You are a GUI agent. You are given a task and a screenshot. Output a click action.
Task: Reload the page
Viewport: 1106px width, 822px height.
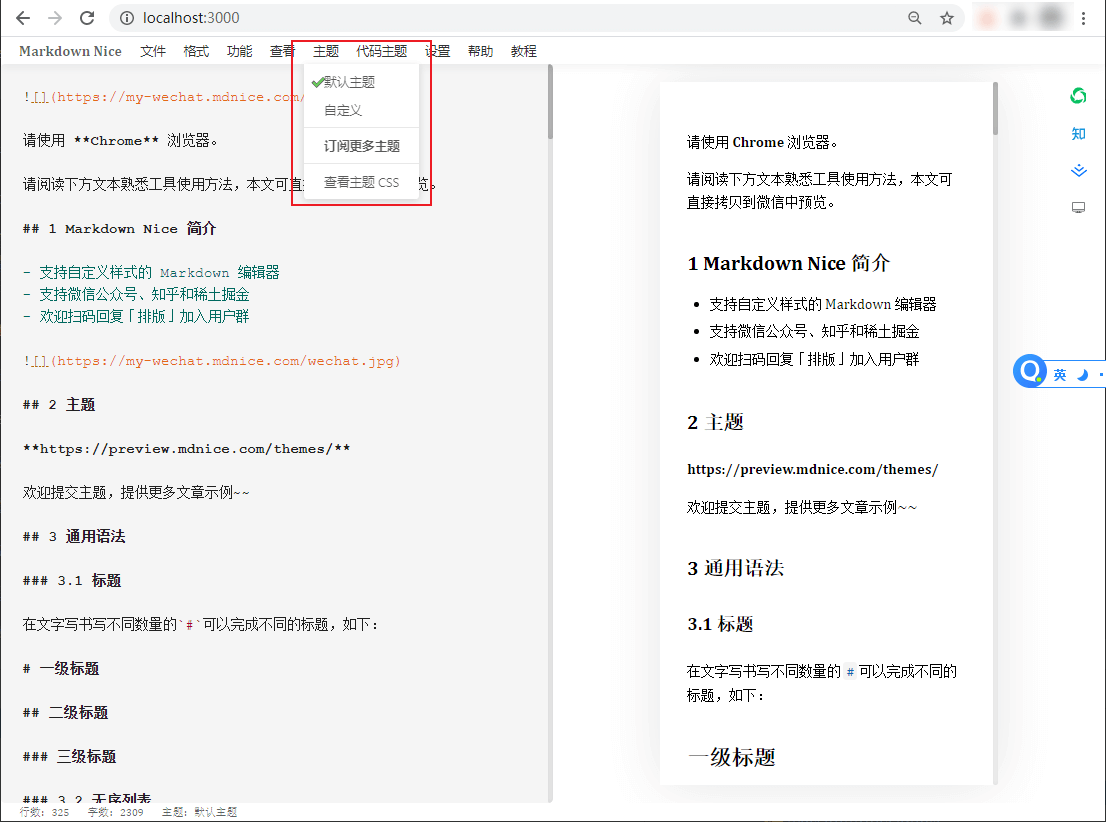pyautogui.click(x=87, y=18)
